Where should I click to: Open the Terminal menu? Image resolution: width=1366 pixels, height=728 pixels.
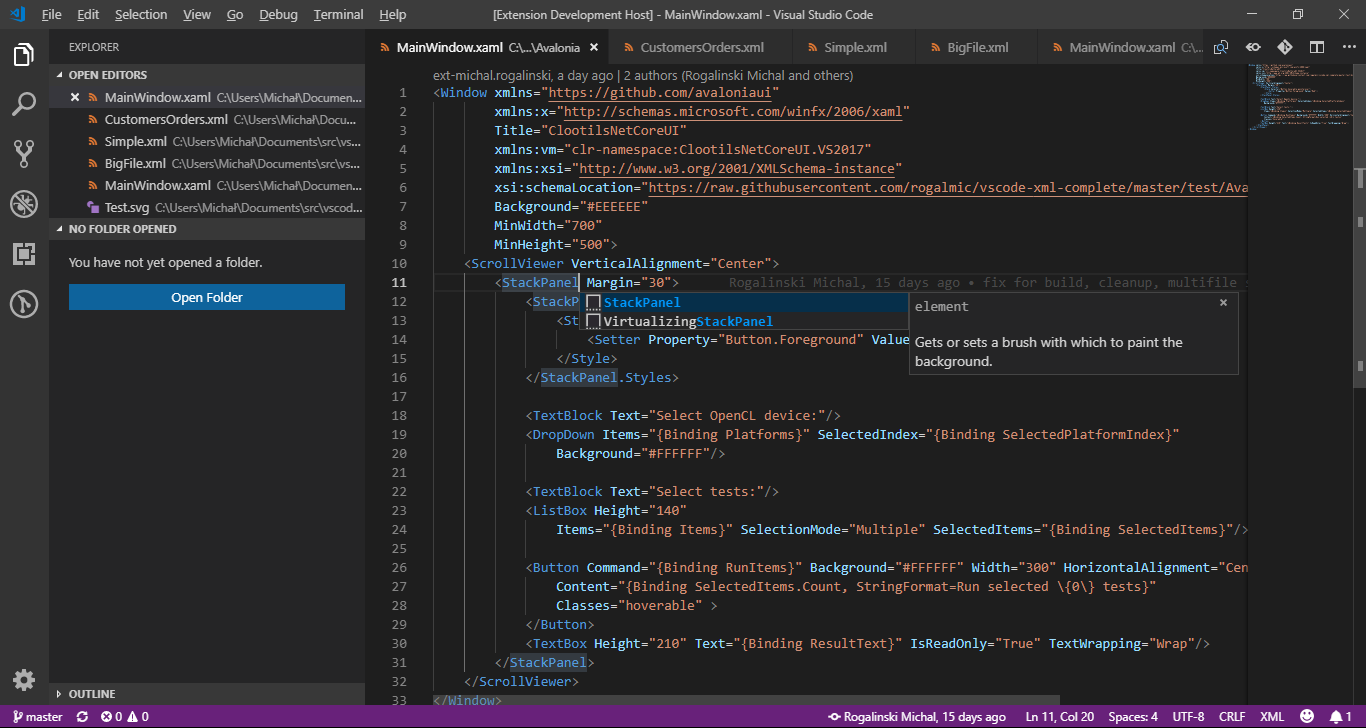click(338, 14)
